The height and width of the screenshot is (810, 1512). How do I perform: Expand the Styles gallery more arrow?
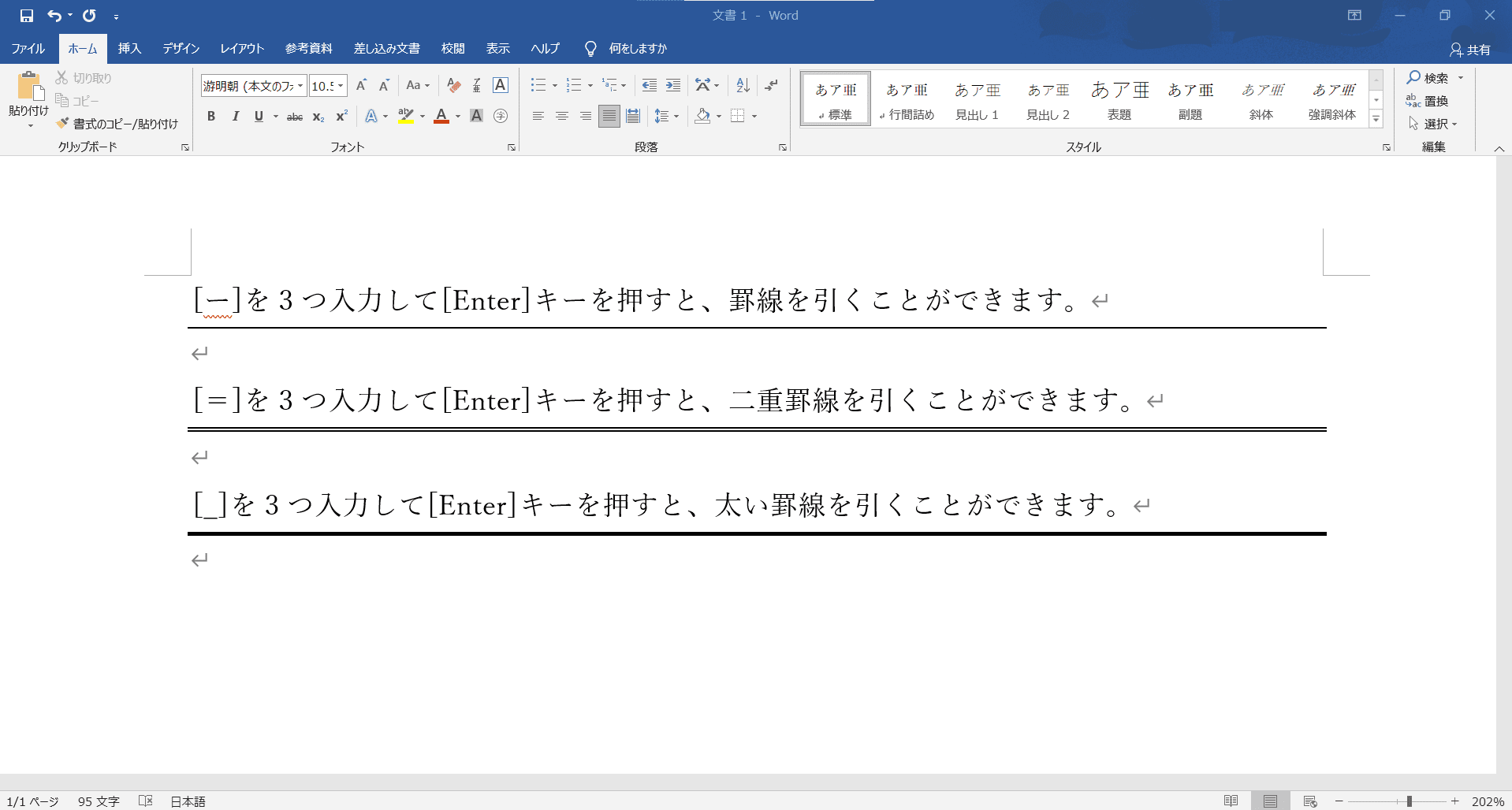point(1376,120)
